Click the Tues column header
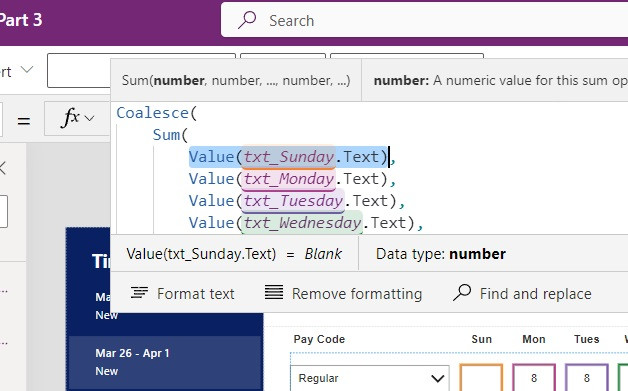 tap(587, 339)
